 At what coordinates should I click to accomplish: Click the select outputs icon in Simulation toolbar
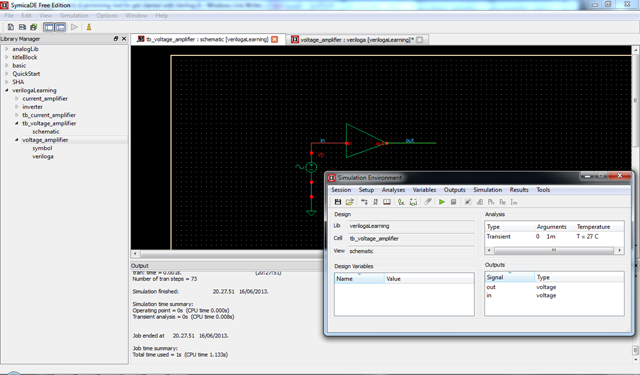(413, 202)
